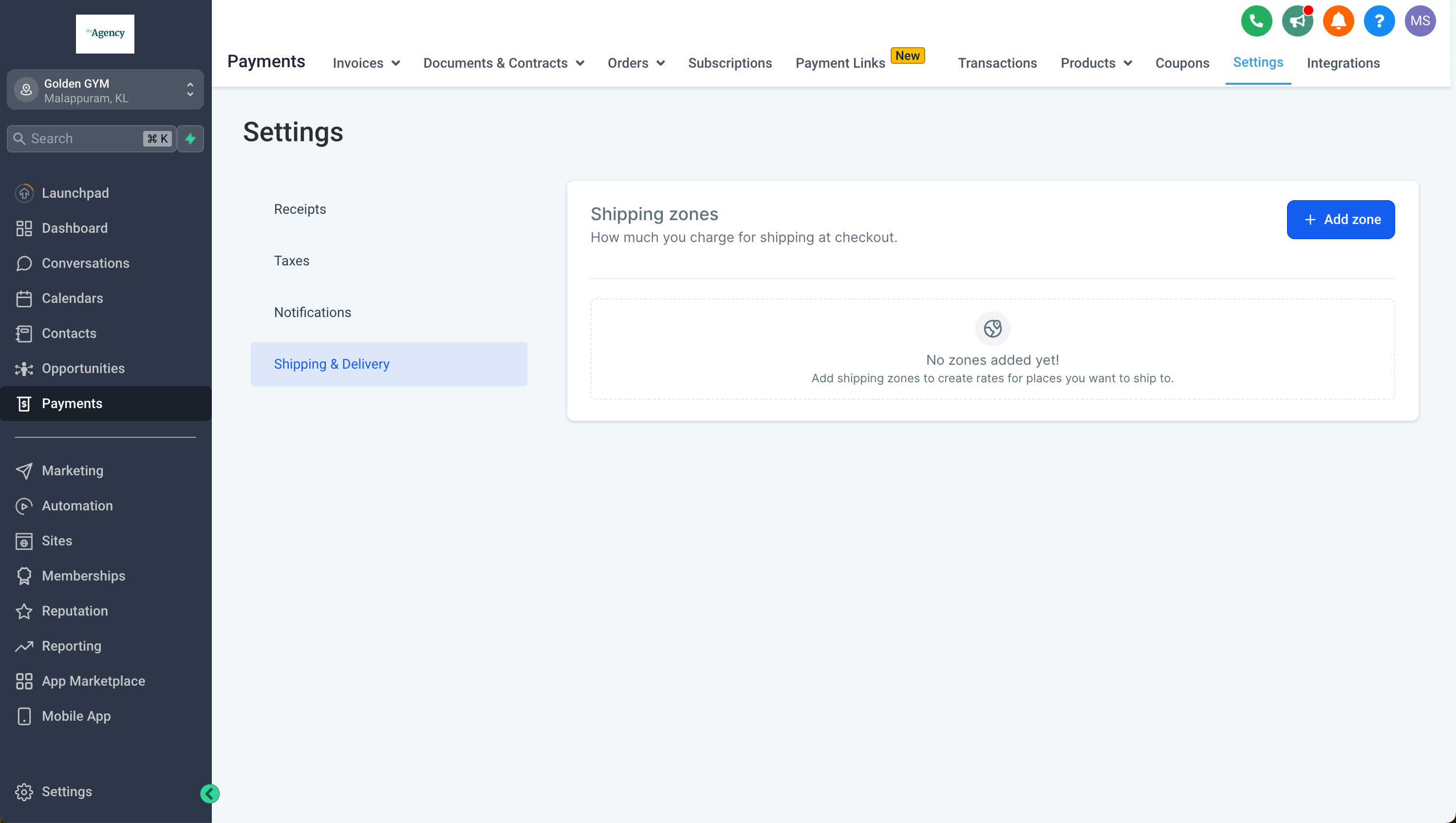This screenshot has height=823, width=1456.
Task: Select the Taxes settings section
Action: point(292,261)
